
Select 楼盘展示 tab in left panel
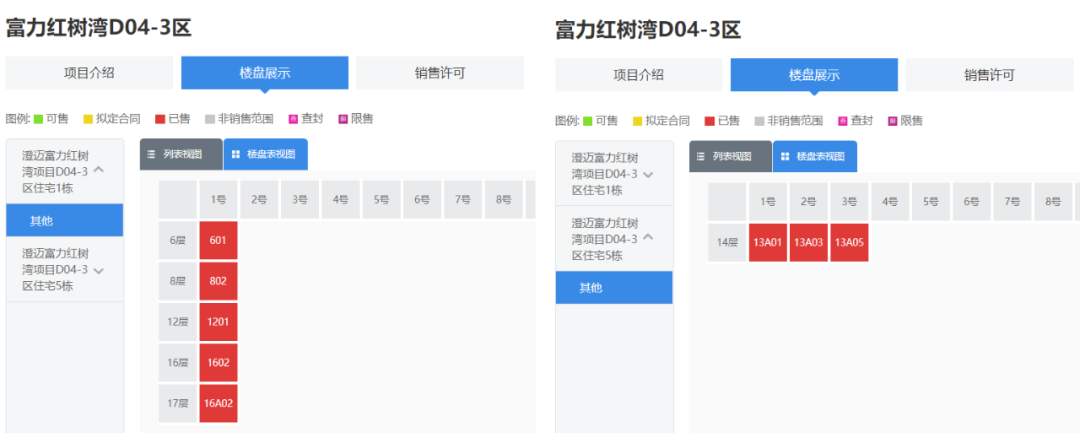tap(265, 73)
